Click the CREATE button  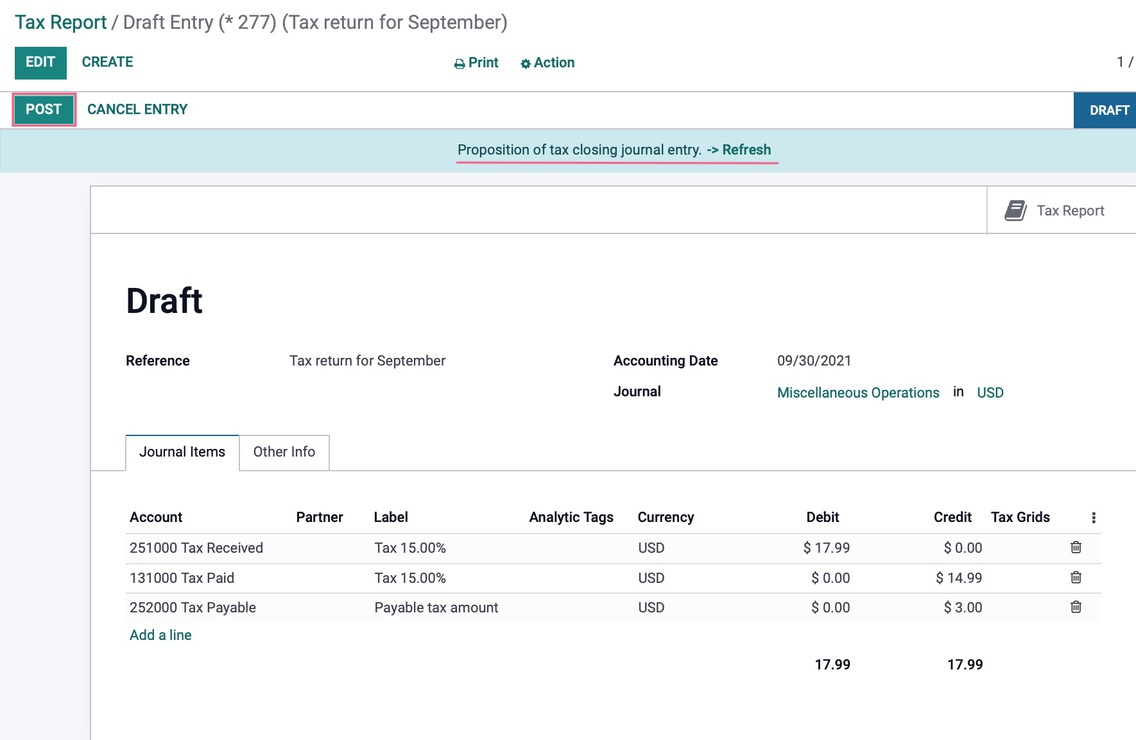107,62
